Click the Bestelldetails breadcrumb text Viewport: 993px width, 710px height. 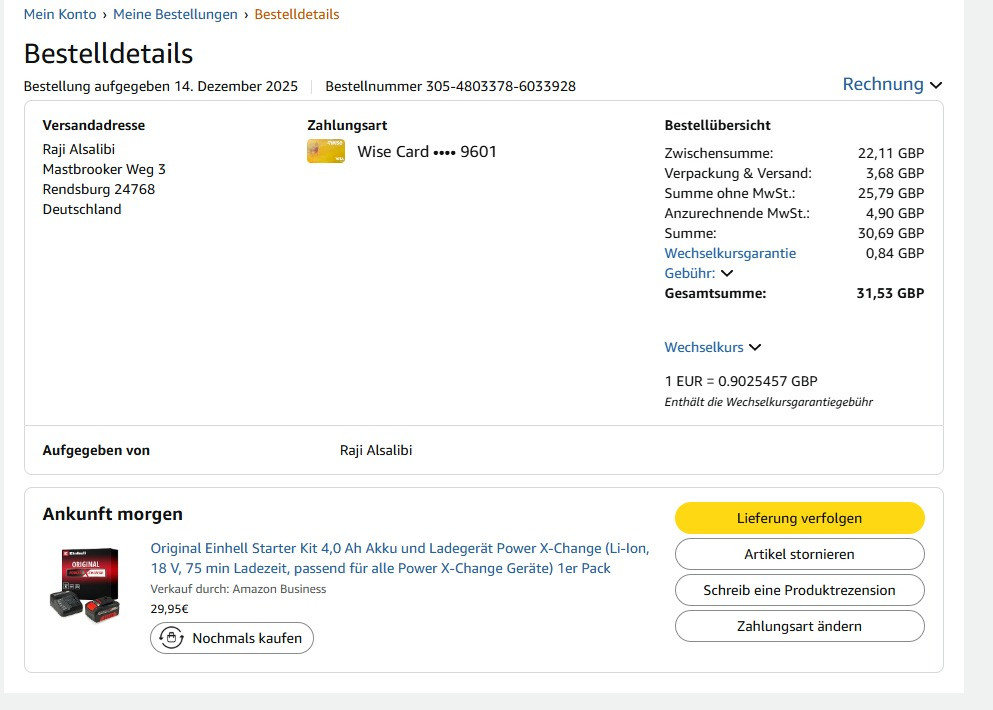click(x=296, y=14)
